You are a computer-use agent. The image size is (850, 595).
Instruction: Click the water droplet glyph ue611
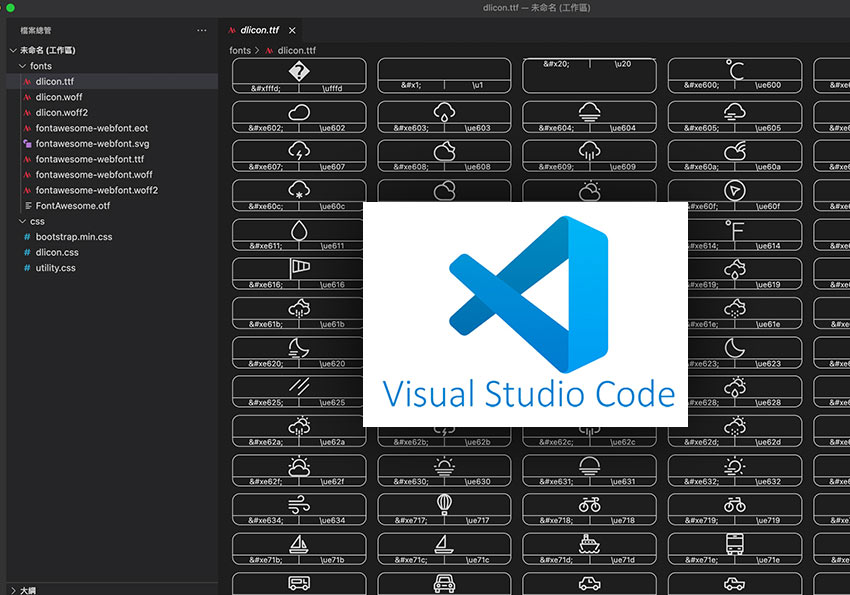[x=299, y=230]
